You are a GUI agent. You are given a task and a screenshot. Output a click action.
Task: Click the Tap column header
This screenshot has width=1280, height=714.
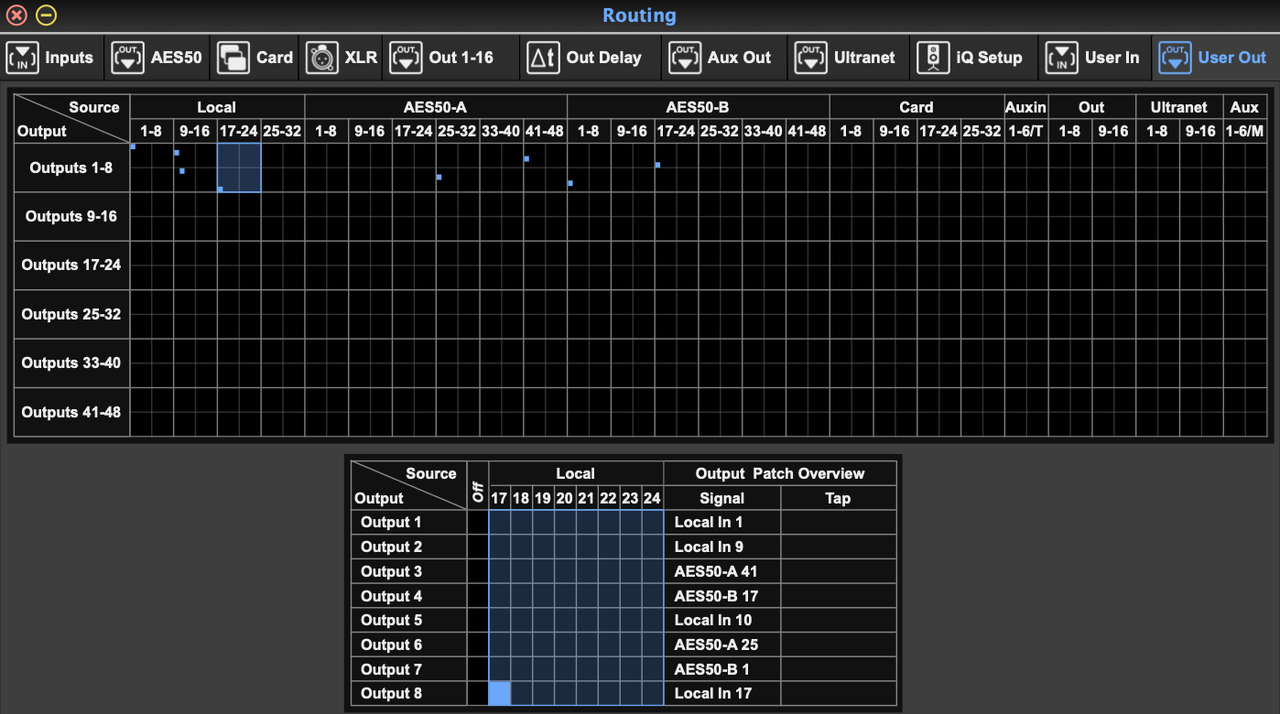838,498
